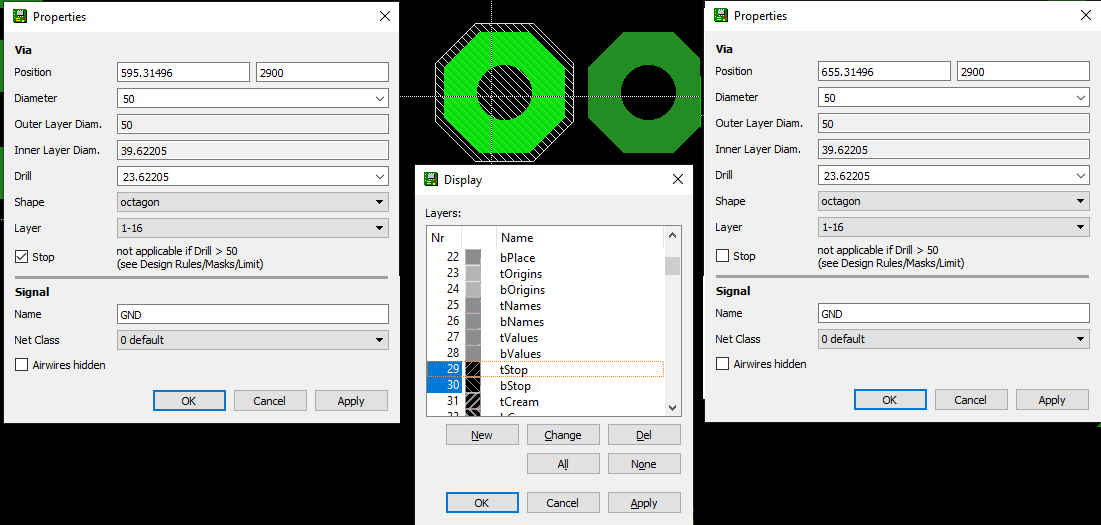Open the Diameter dropdown in left Properties dialog
The width and height of the screenshot is (1101, 525).
pyautogui.click(x=379, y=99)
